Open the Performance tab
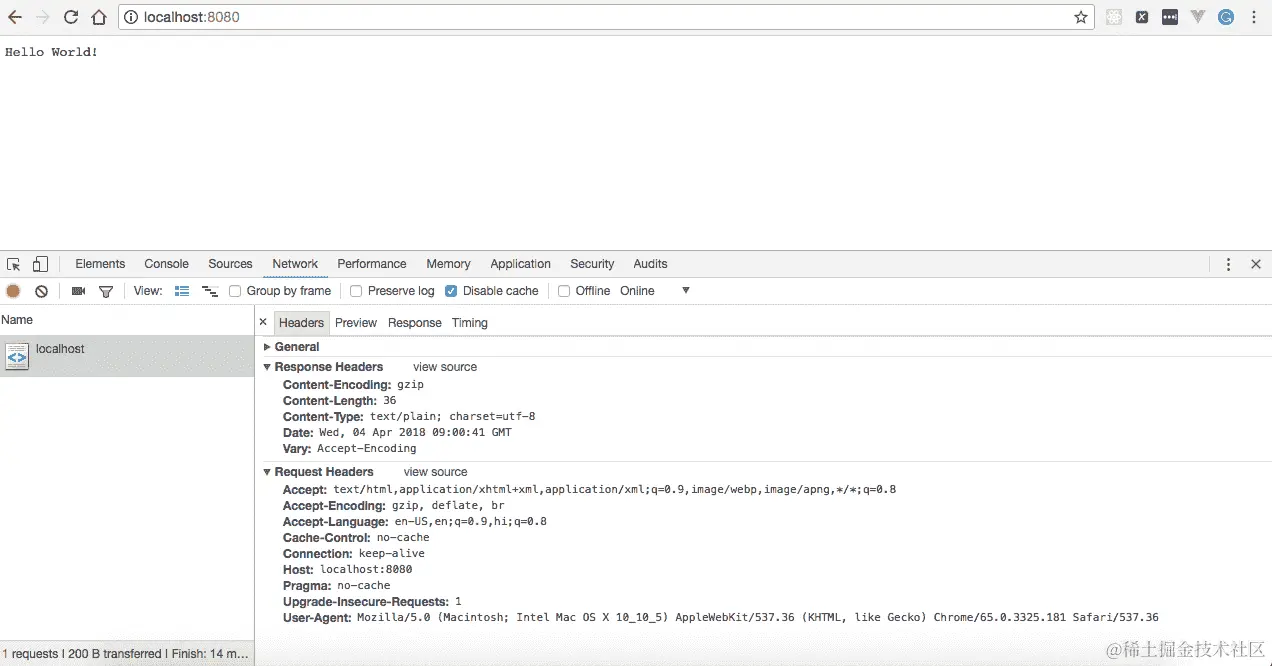This screenshot has width=1272, height=666. click(x=372, y=264)
